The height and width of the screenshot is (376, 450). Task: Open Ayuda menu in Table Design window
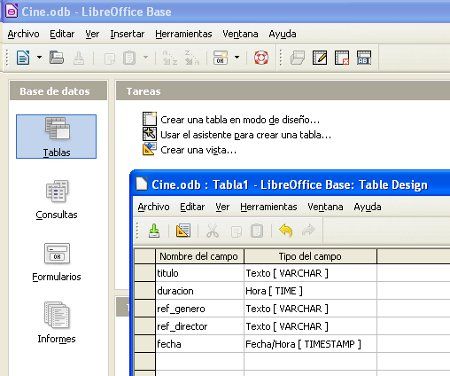pos(367,207)
